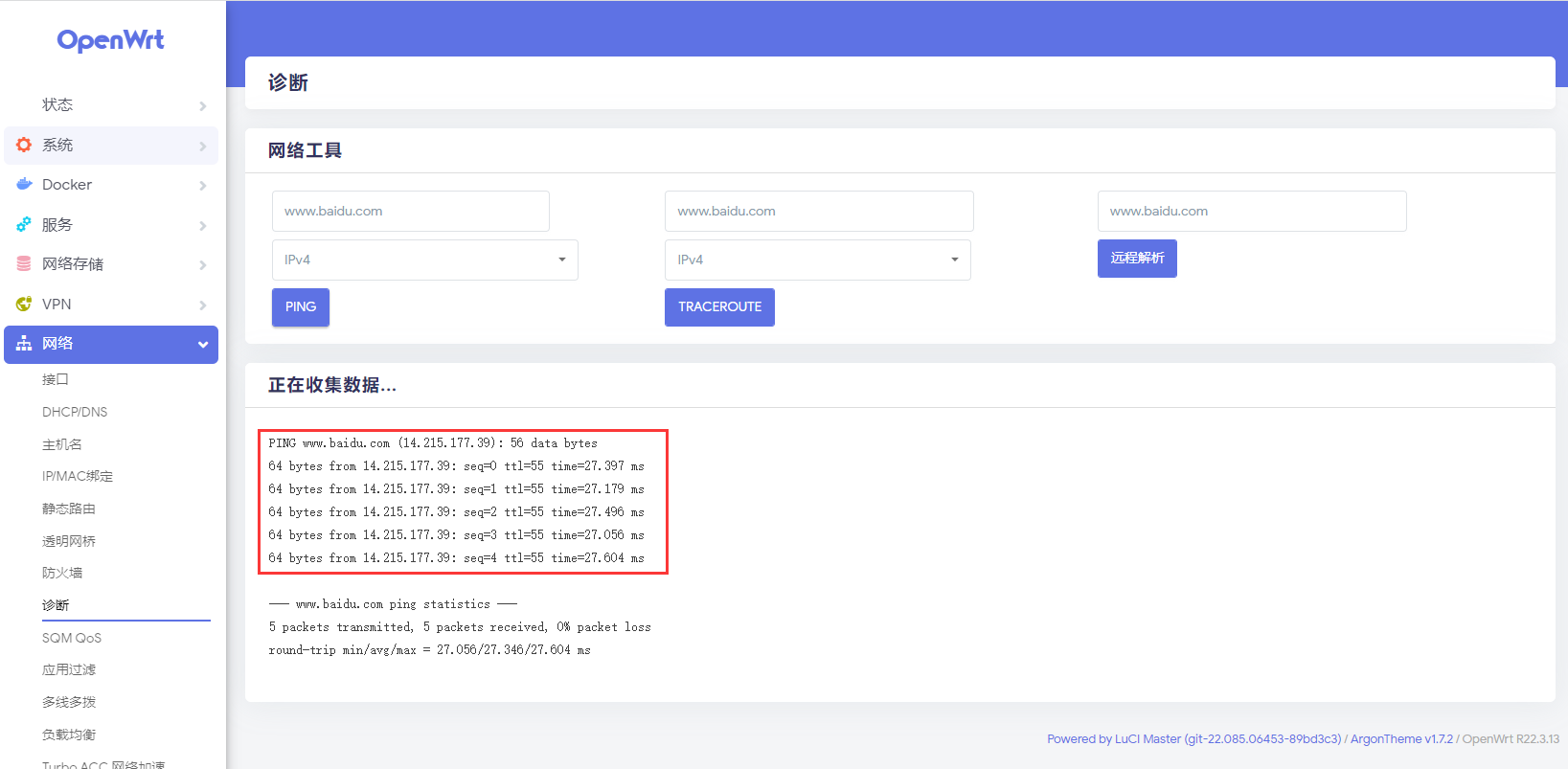Open the 服务 menu

click(x=111, y=224)
